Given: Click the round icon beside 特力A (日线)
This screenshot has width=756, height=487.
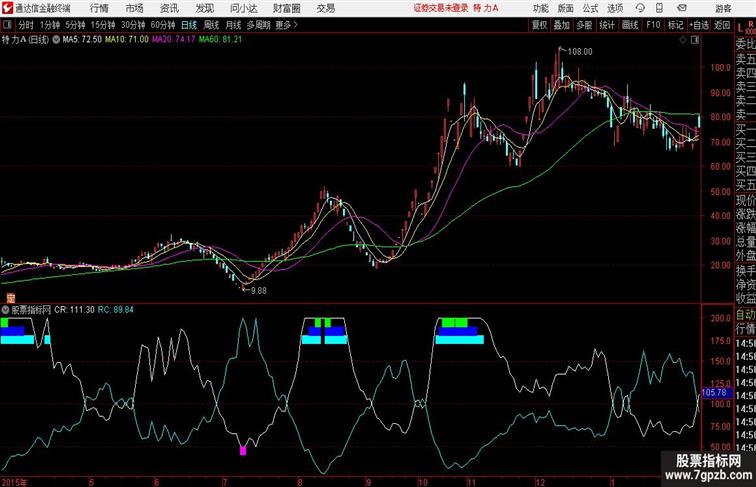Looking at the screenshot, I should [56, 40].
